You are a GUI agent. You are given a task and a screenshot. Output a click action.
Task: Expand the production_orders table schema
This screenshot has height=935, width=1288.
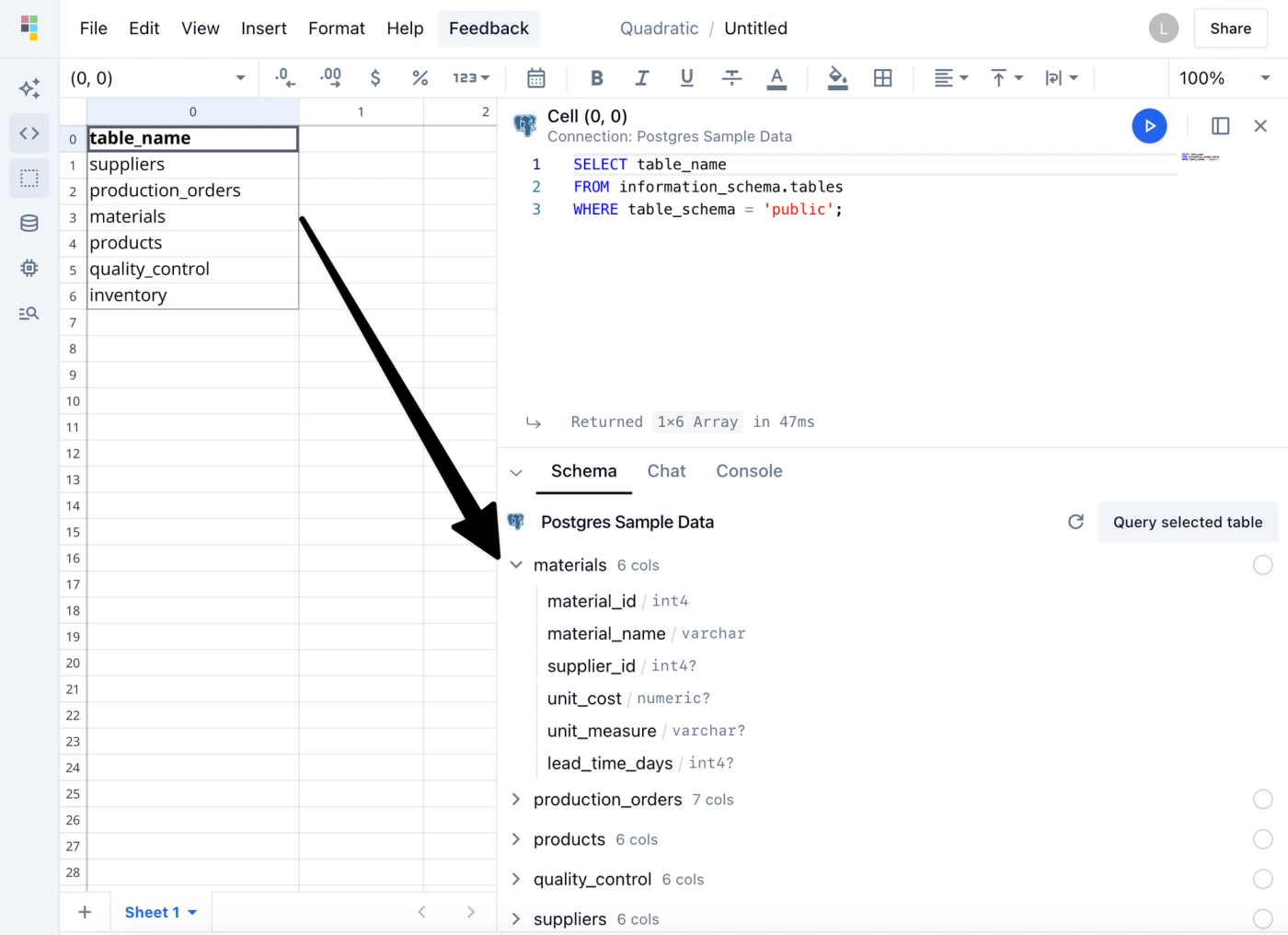(x=516, y=799)
